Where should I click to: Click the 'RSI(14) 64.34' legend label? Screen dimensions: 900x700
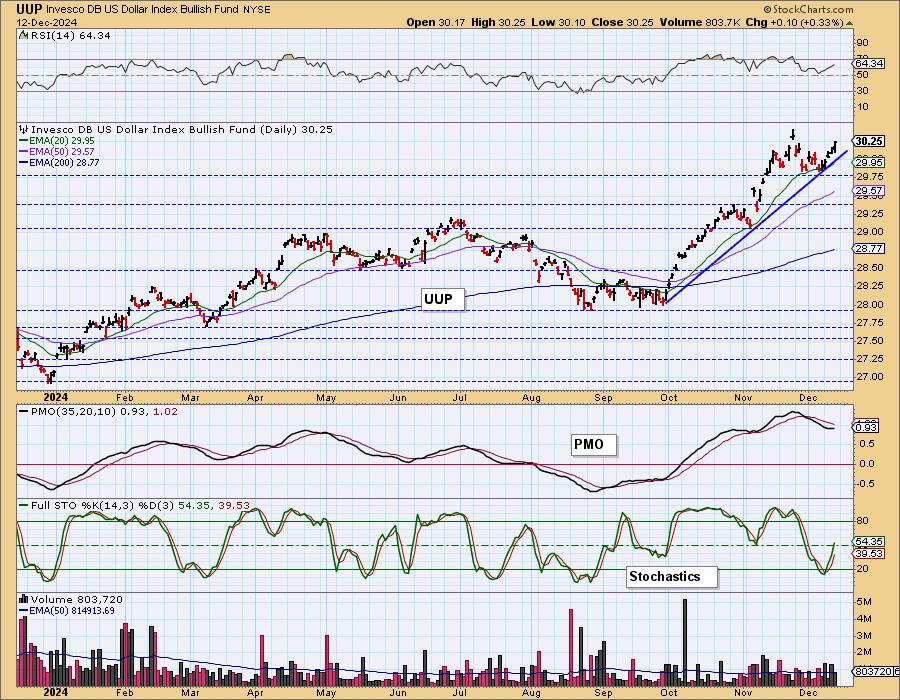pos(70,35)
